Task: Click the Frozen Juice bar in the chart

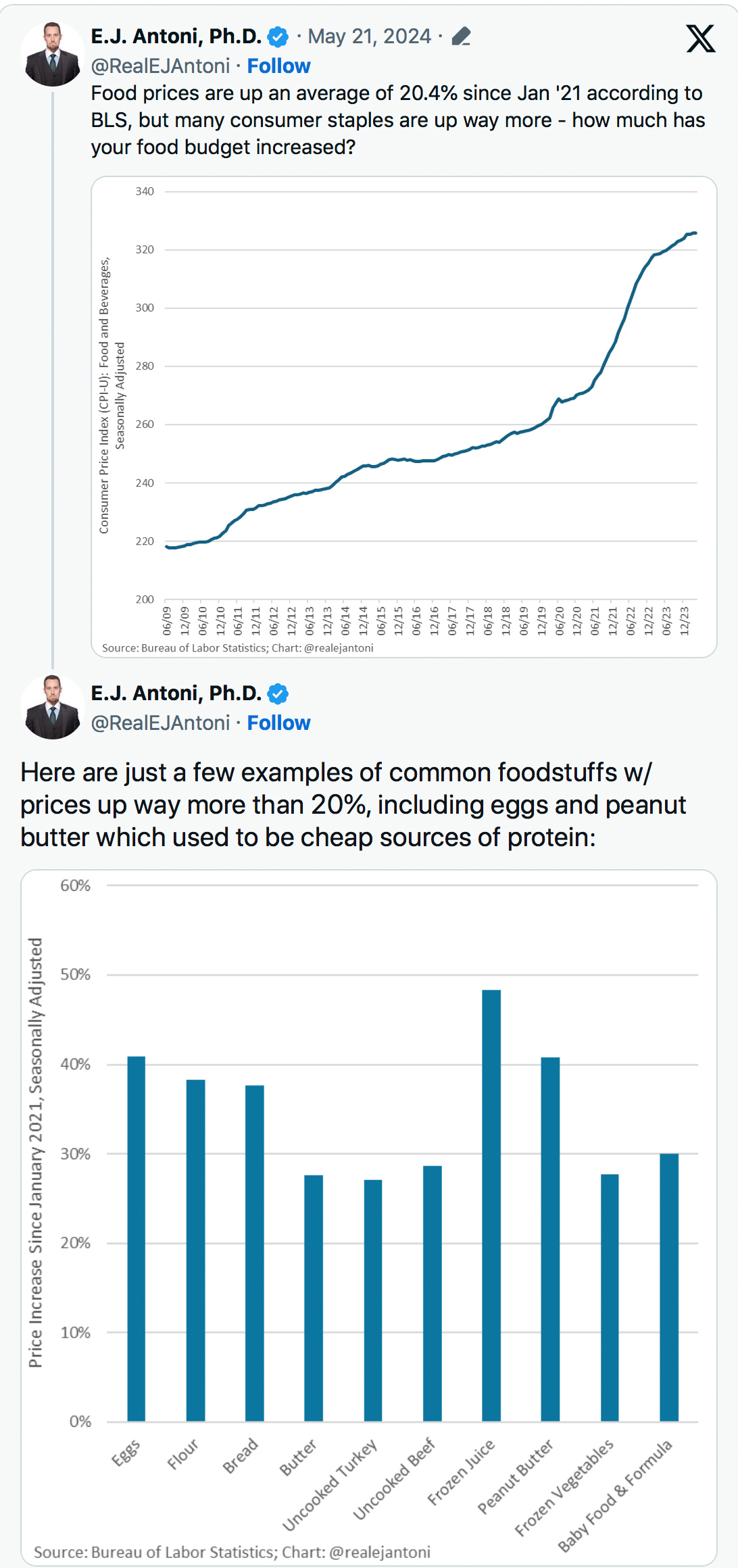Action: pyautogui.click(x=491, y=1205)
